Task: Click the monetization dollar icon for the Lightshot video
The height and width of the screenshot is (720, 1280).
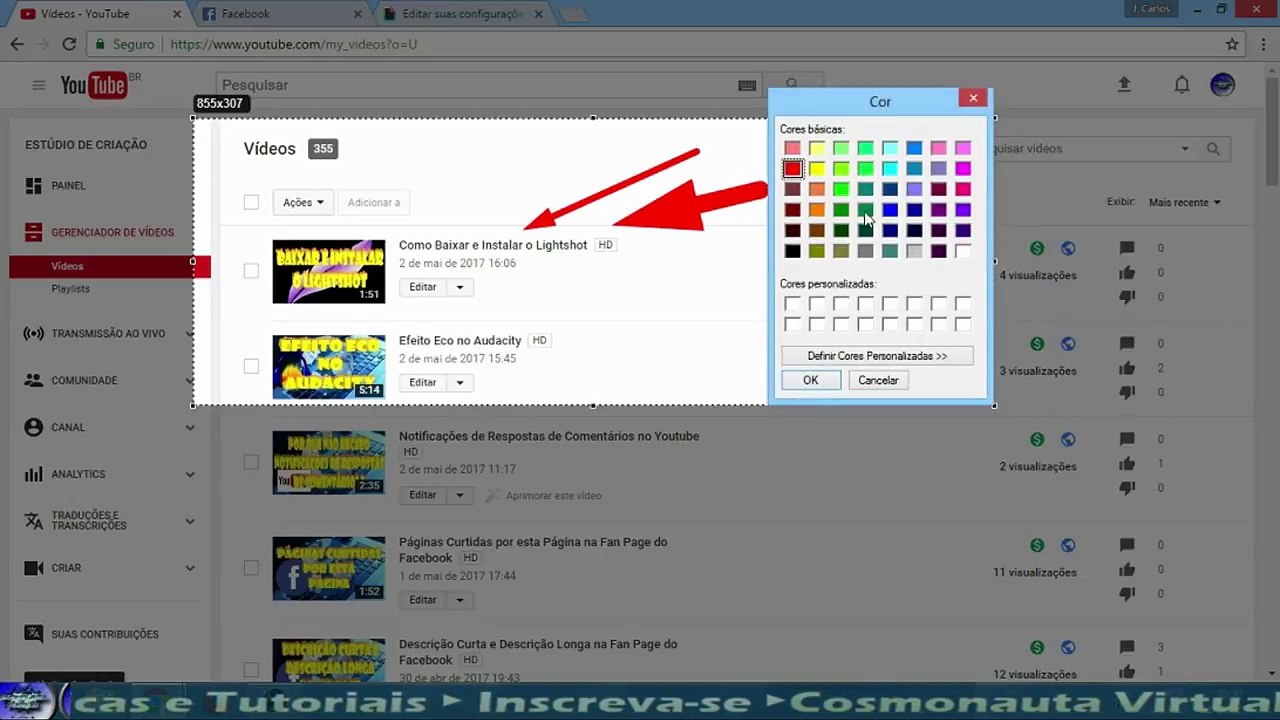Action: click(x=1037, y=248)
